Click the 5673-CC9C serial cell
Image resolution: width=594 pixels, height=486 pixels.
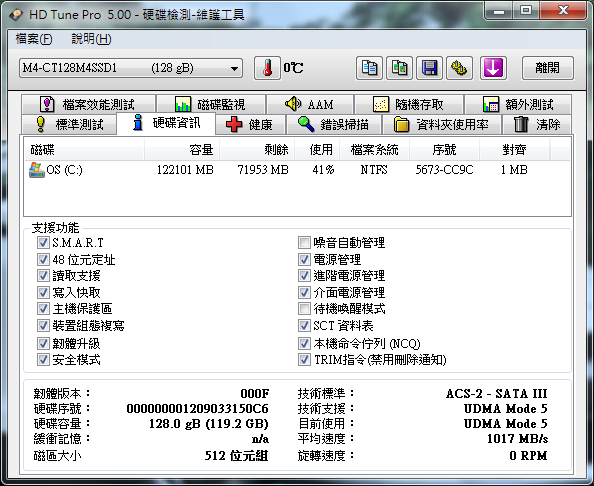tap(444, 170)
